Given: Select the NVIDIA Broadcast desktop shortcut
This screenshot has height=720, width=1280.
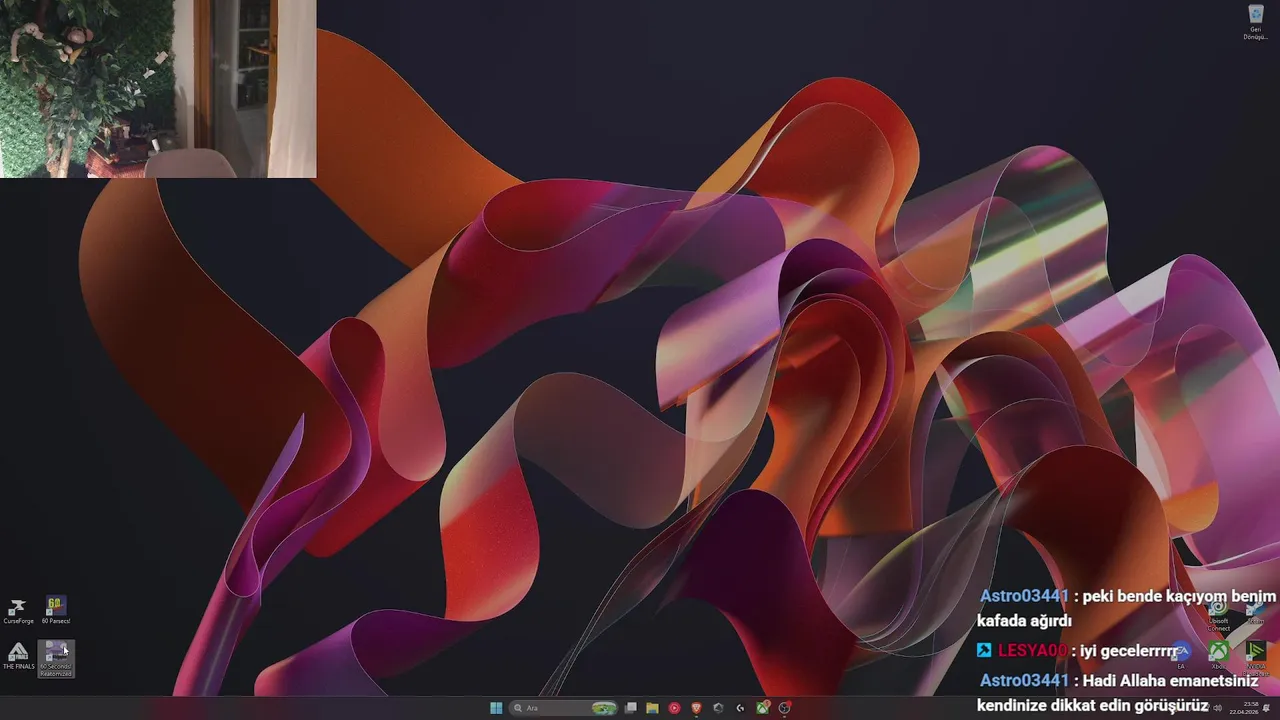Looking at the screenshot, I should tap(1255, 658).
